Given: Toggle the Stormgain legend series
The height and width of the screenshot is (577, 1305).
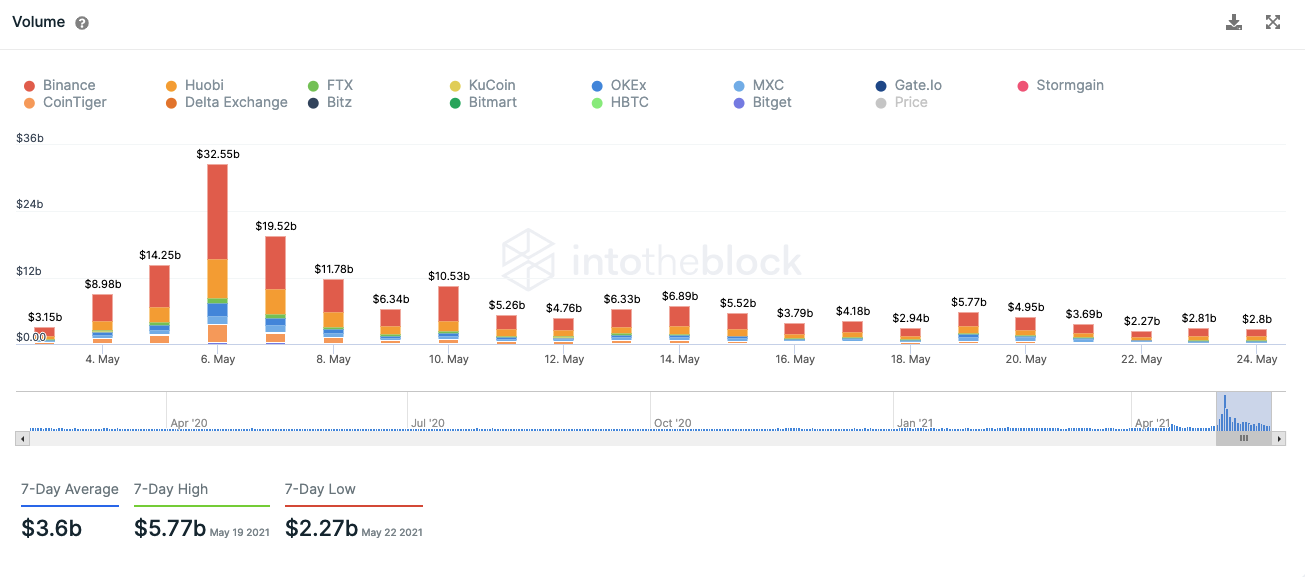Looking at the screenshot, I should 1060,85.
